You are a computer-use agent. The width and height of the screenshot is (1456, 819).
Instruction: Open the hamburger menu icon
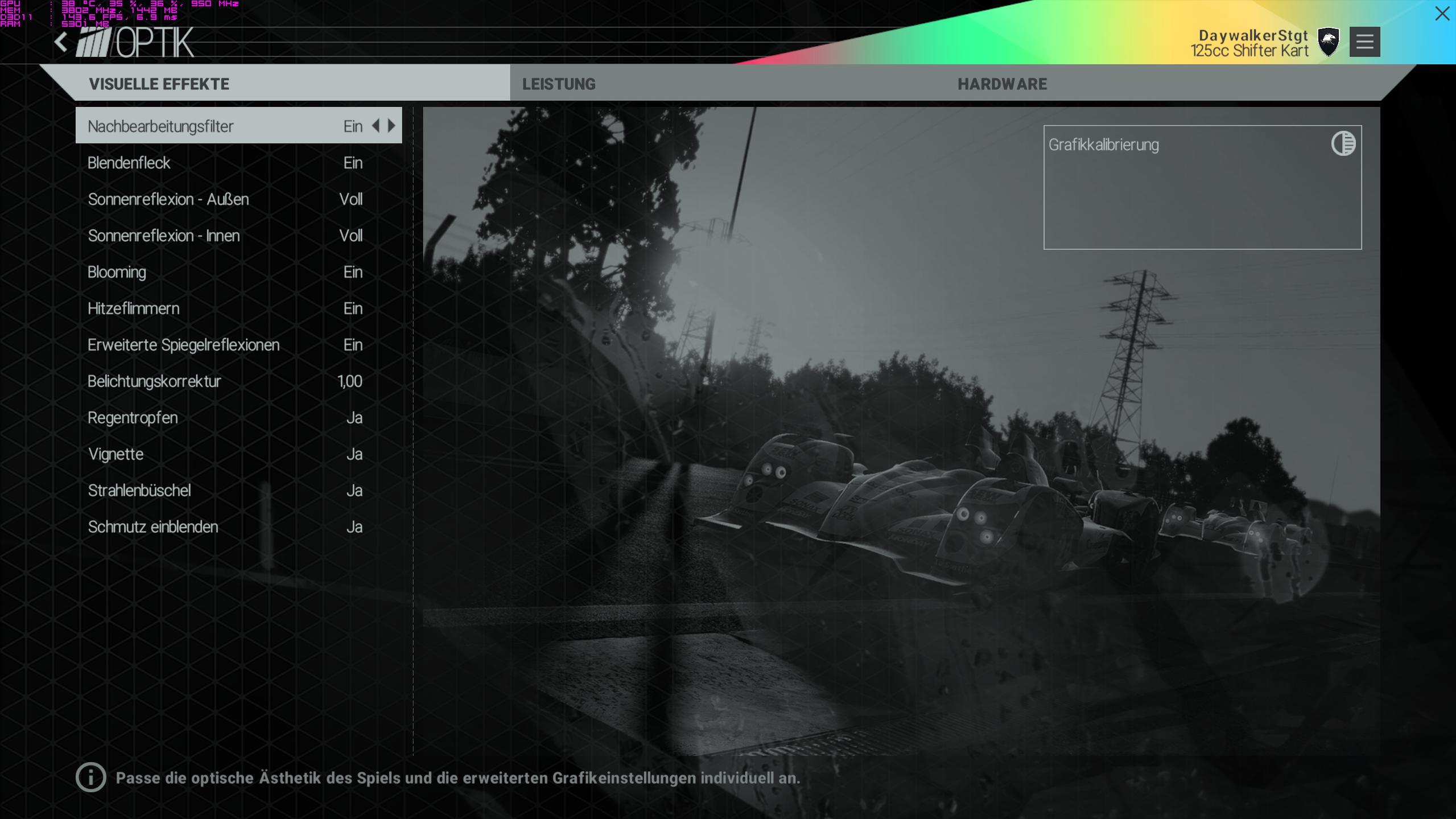pos(1364,42)
